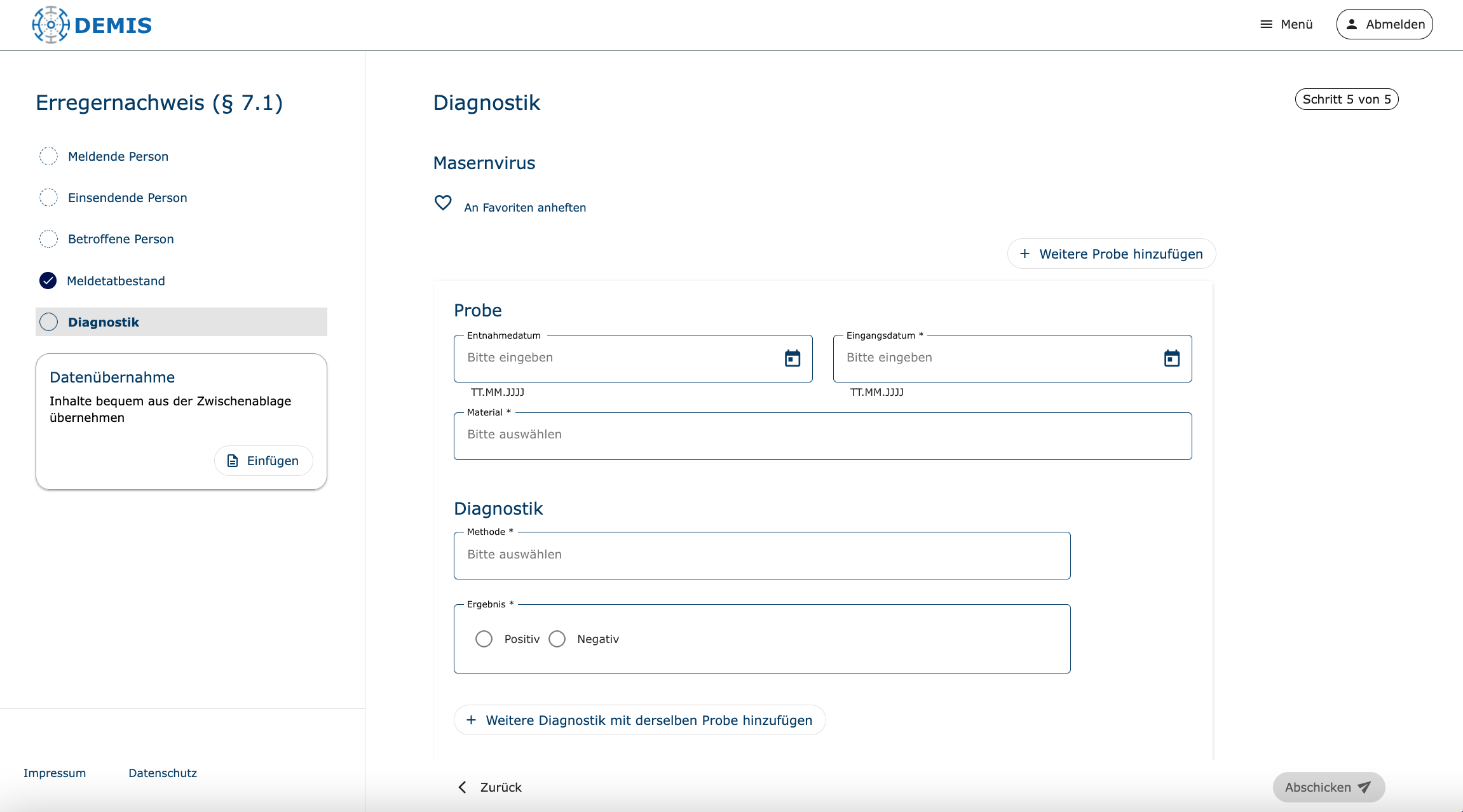Open calendar picker for Eingangsdatum
This screenshot has width=1463, height=812.
click(1171, 358)
